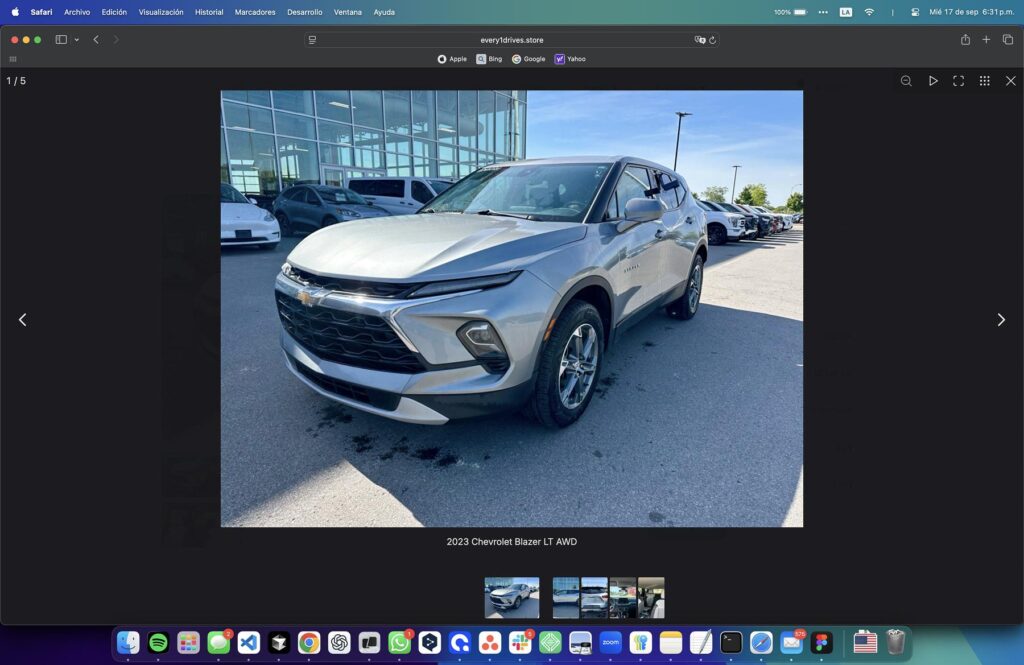Toggle fullscreen mode in the gallery
This screenshot has height=665, width=1024.
[958, 81]
